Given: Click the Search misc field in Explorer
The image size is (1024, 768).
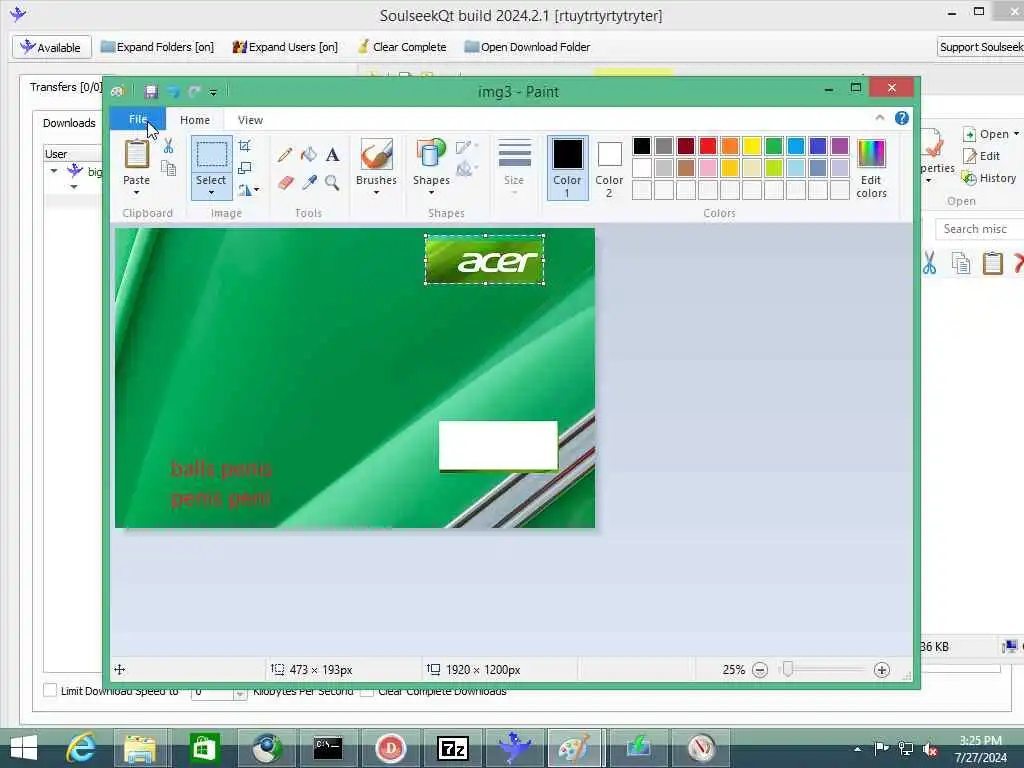Looking at the screenshot, I should click(980, 229).
